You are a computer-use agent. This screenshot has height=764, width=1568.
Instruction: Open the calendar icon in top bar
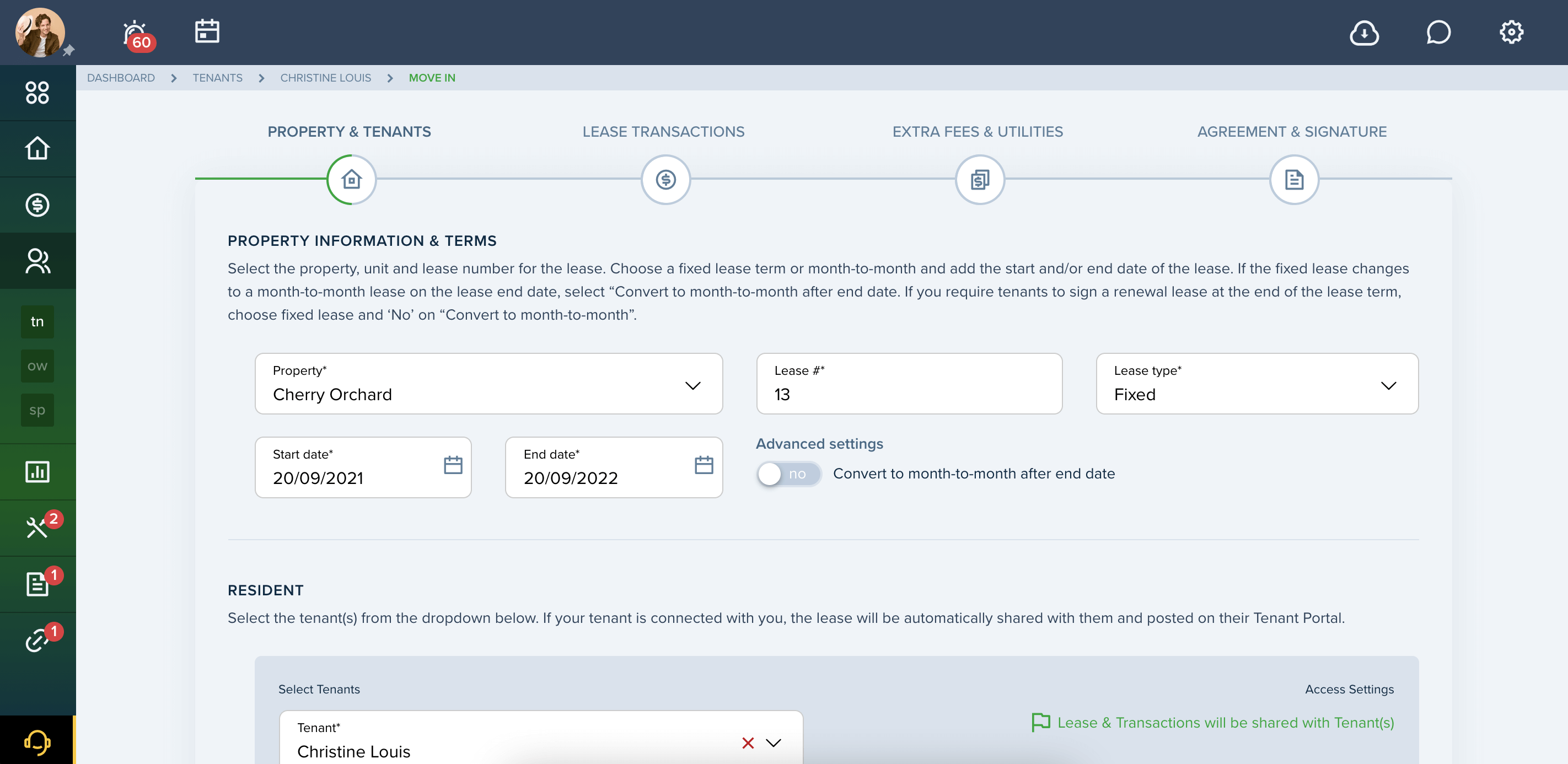pyautogui.click(x=207, y=31)
